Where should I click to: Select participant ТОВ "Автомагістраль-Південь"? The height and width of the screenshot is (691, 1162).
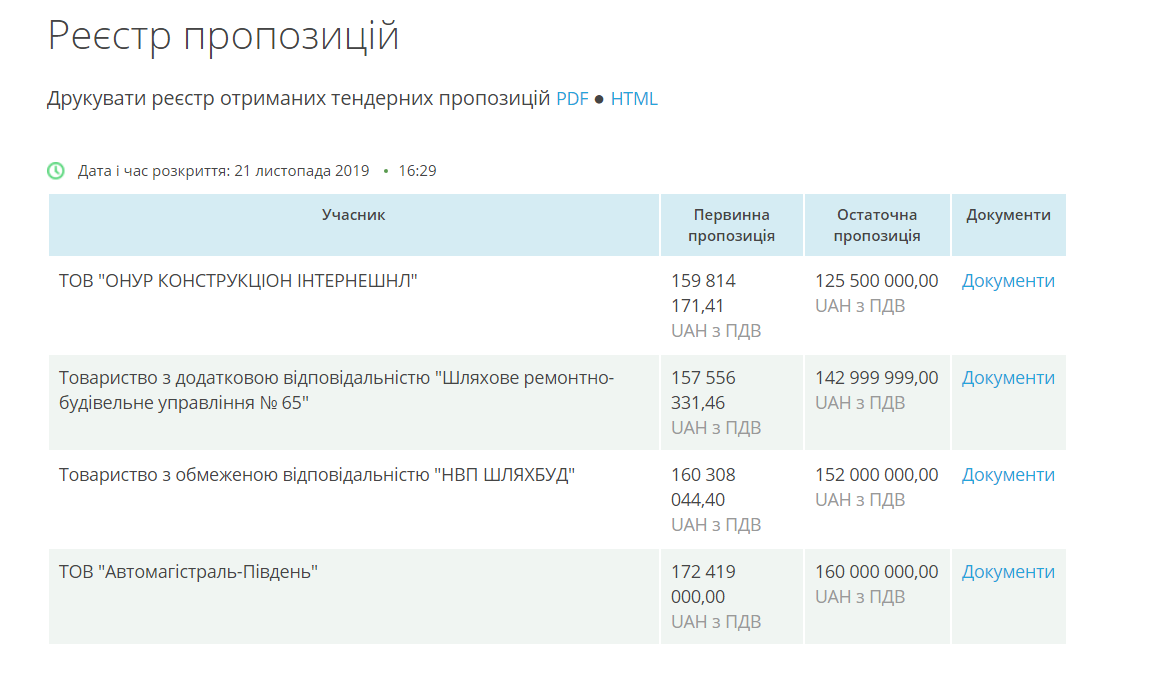tap(188, 572)
